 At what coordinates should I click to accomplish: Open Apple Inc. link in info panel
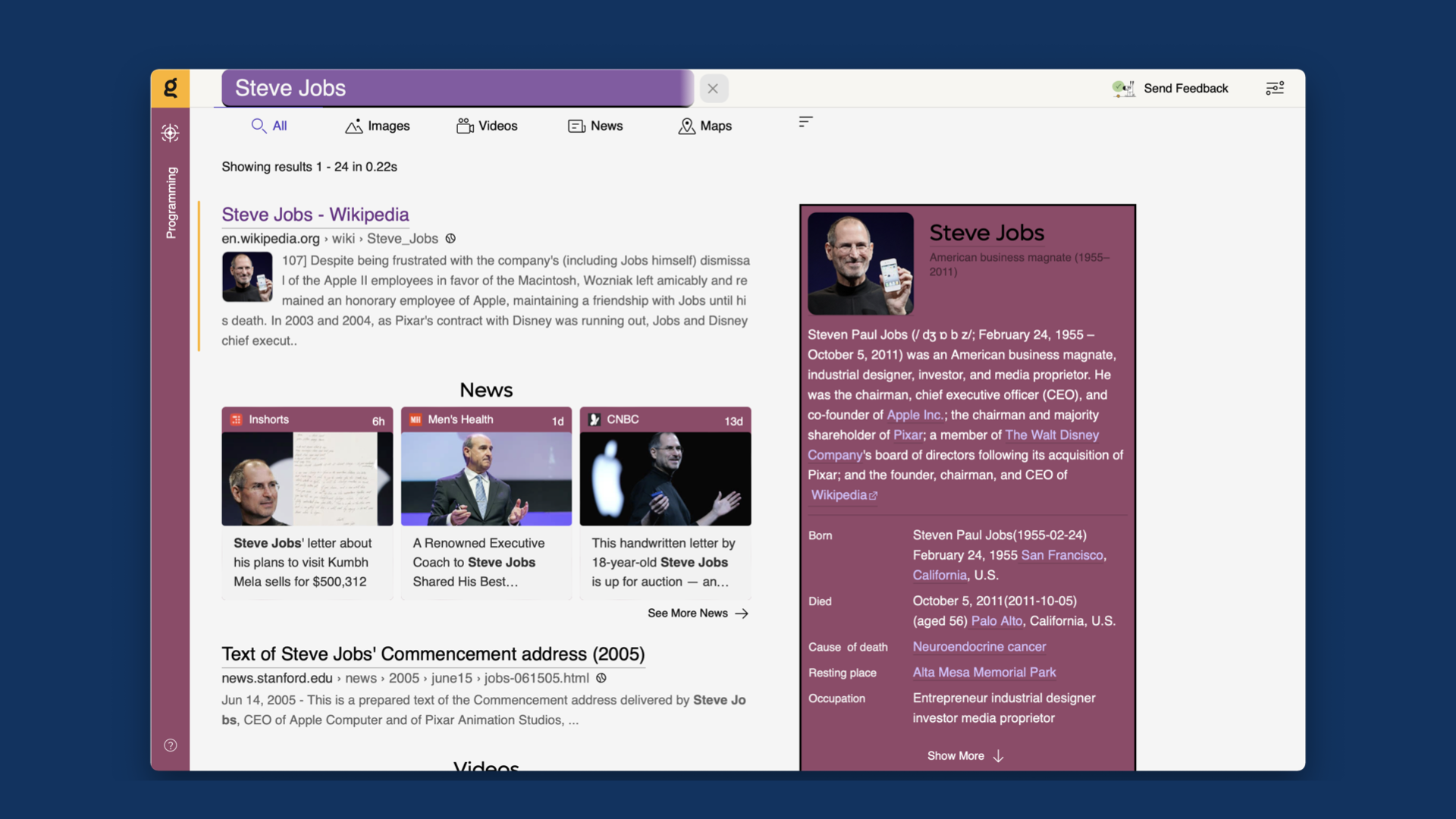click(915, 416)
